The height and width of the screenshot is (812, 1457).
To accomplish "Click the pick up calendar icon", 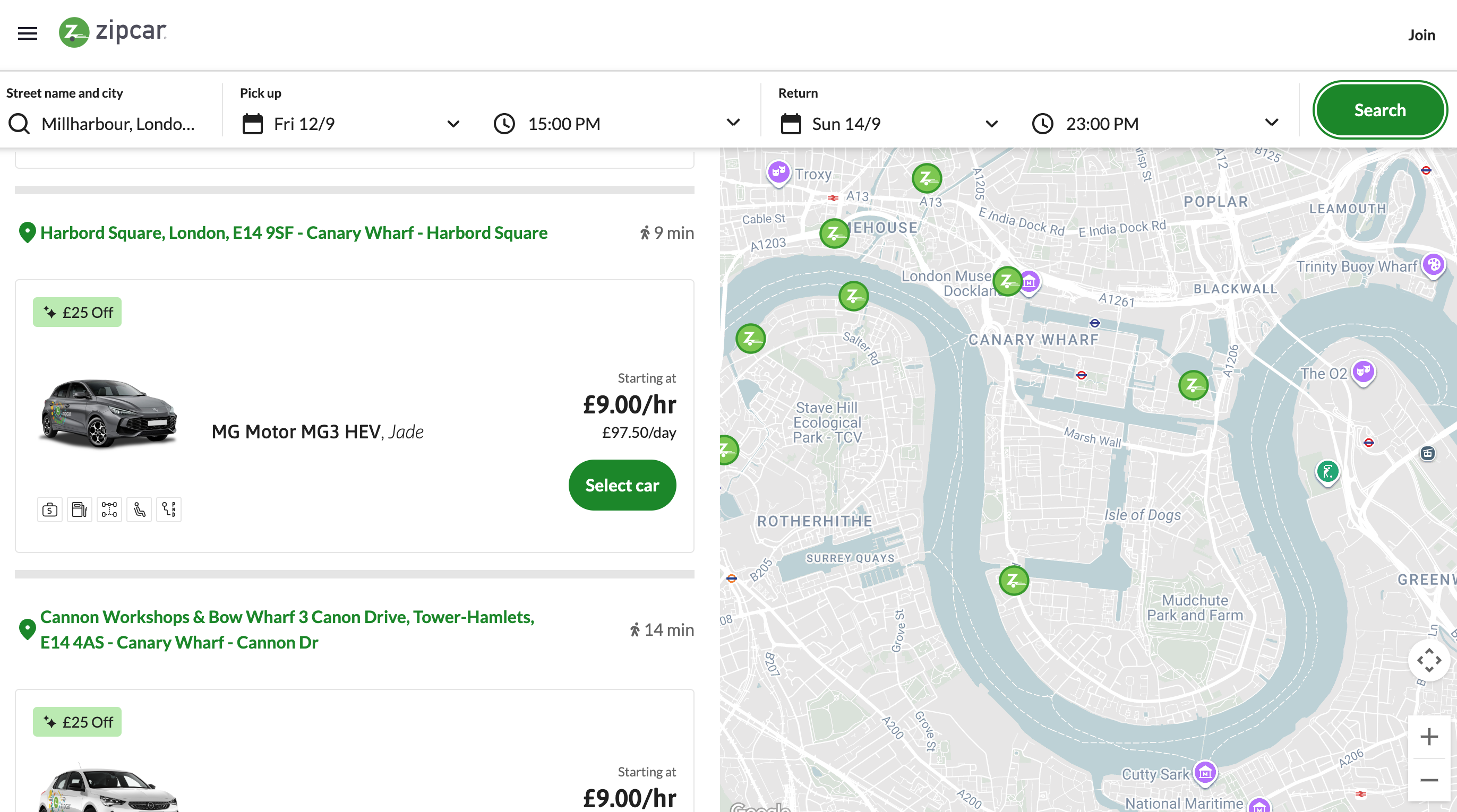I will (252, 124).
